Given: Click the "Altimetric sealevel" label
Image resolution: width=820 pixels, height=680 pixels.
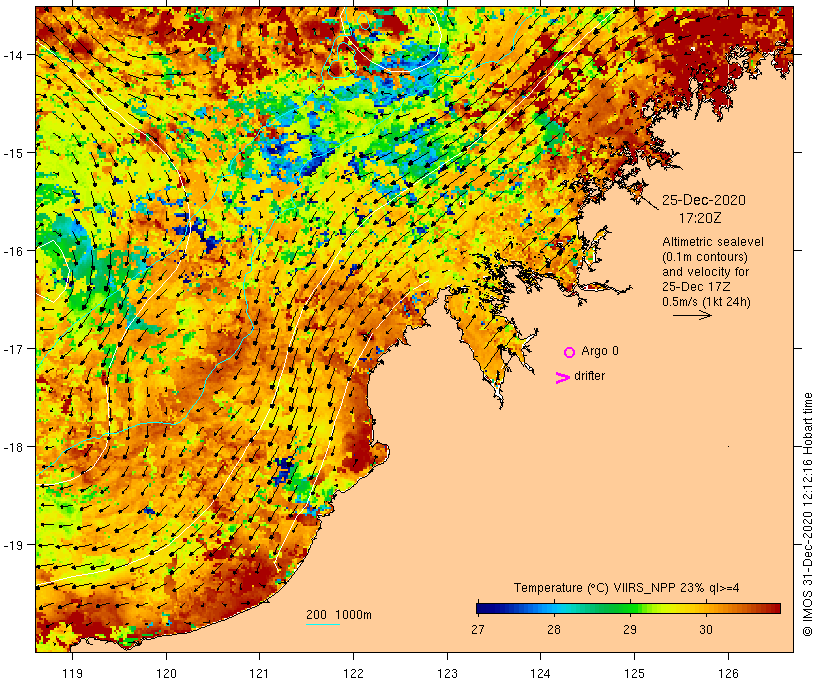Looking at the screenshot, I should (713, 242).
